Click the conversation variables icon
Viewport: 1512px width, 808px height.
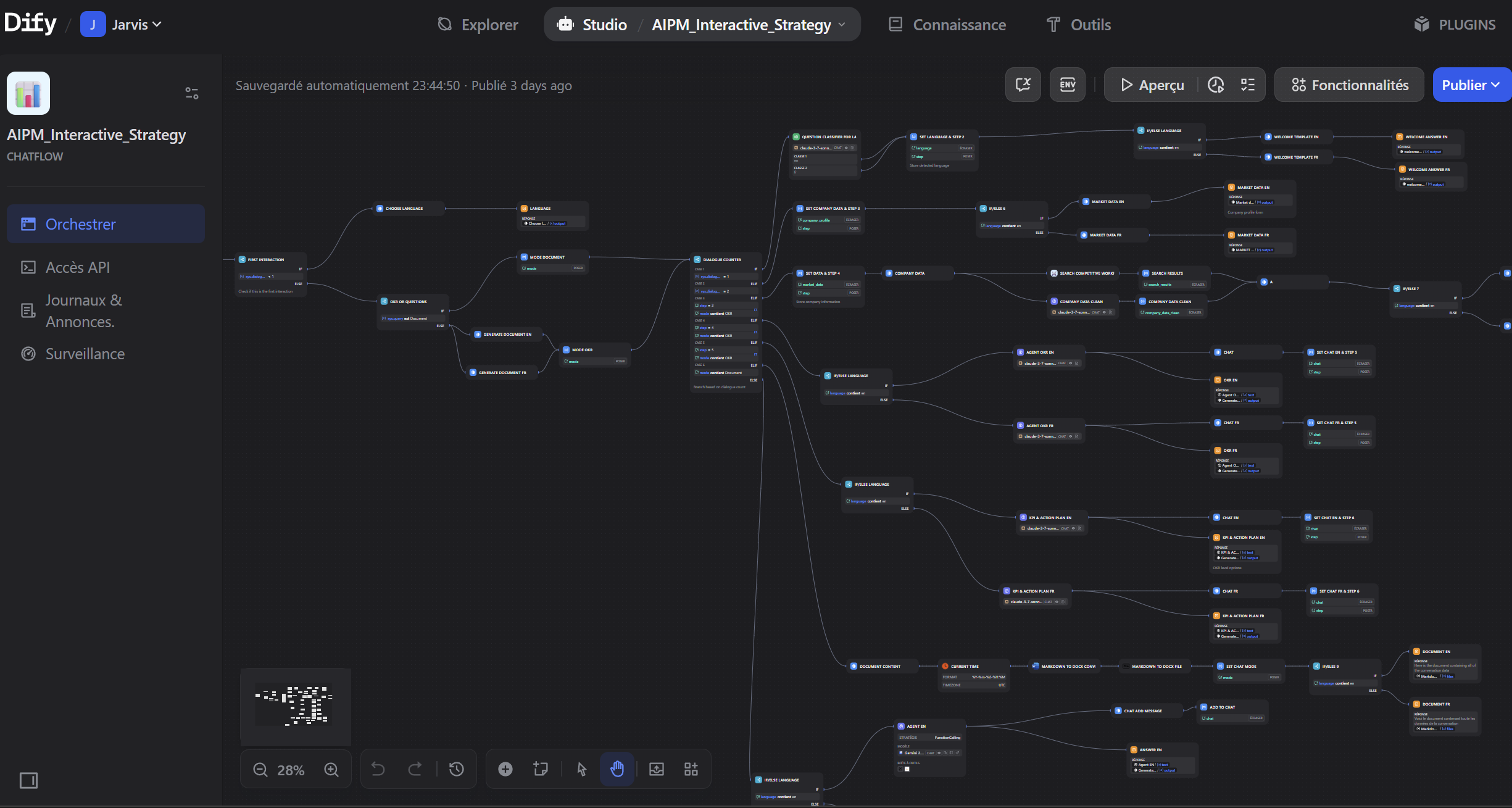(x=1023, y=85)
